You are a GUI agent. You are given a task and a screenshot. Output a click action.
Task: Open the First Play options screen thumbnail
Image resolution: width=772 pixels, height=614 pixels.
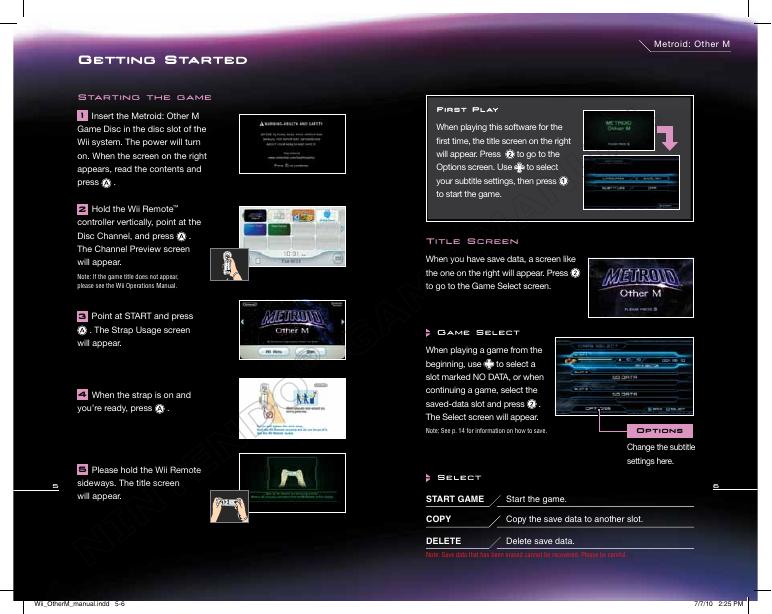pyautogui.click(x=631, y=183)
